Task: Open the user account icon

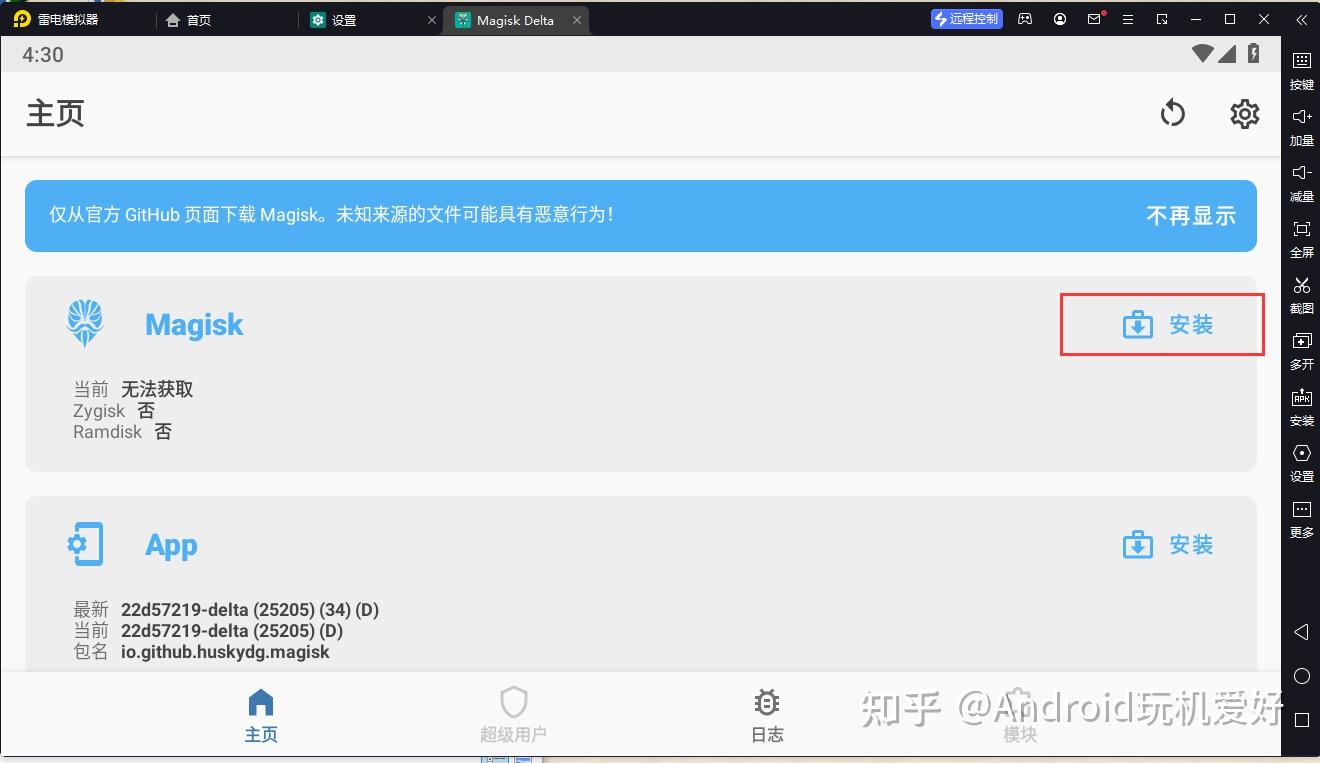Action: click(x=1060, y=19)
